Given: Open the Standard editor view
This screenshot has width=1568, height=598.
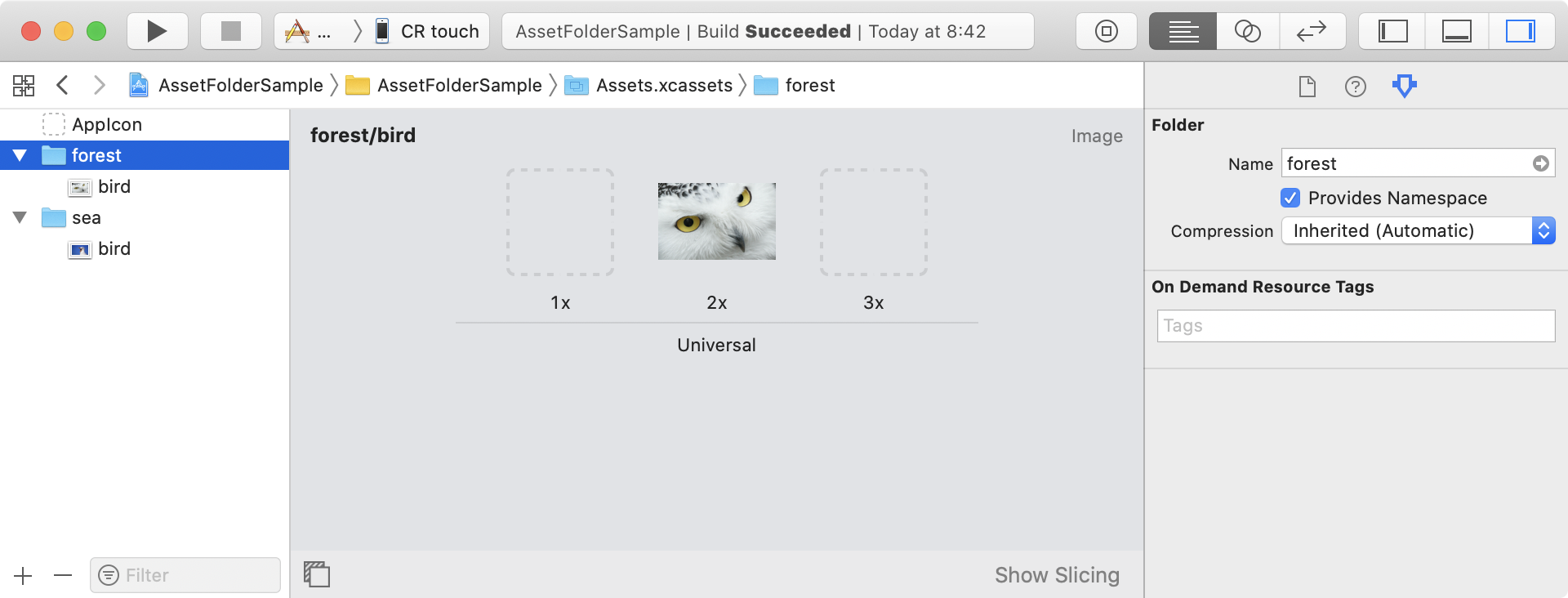Looking at the screenshot, I should (x=1183, y=31).
